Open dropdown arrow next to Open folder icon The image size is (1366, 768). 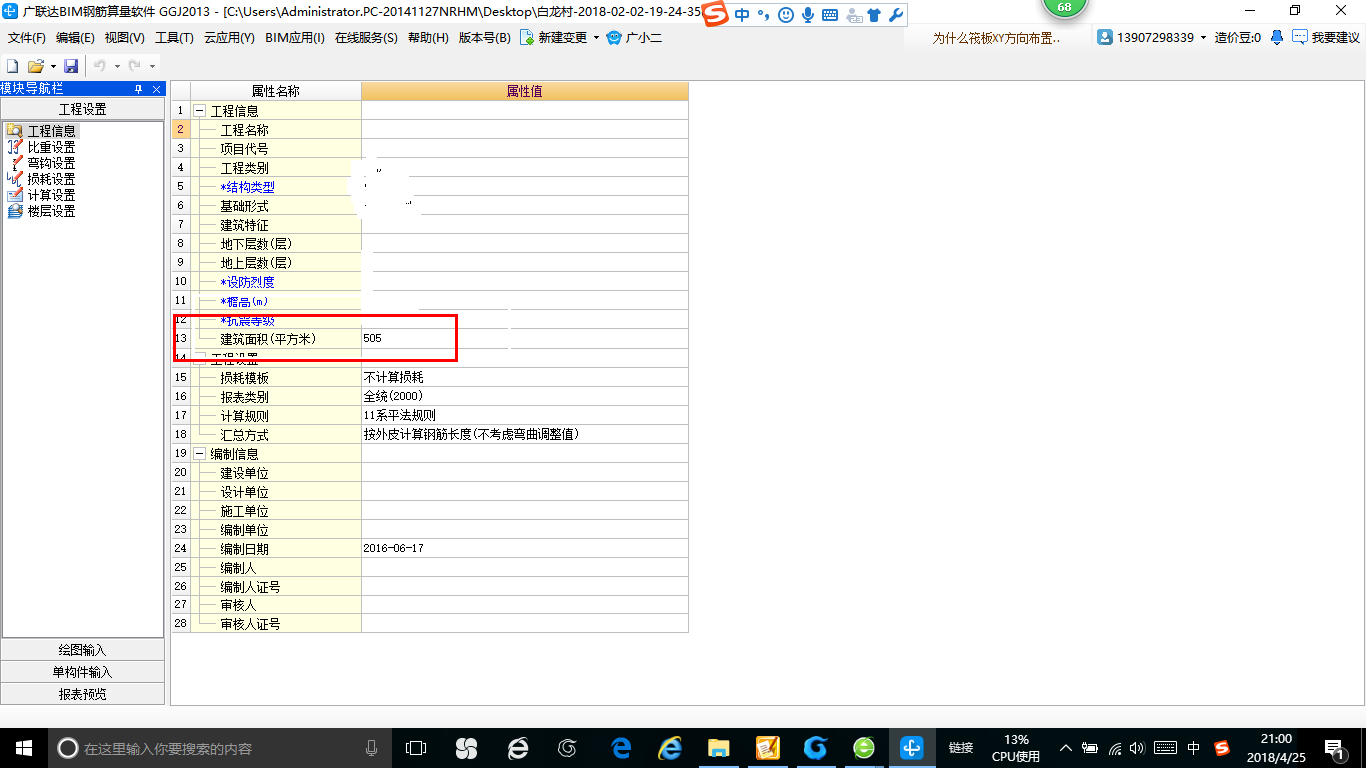point(52,66)
